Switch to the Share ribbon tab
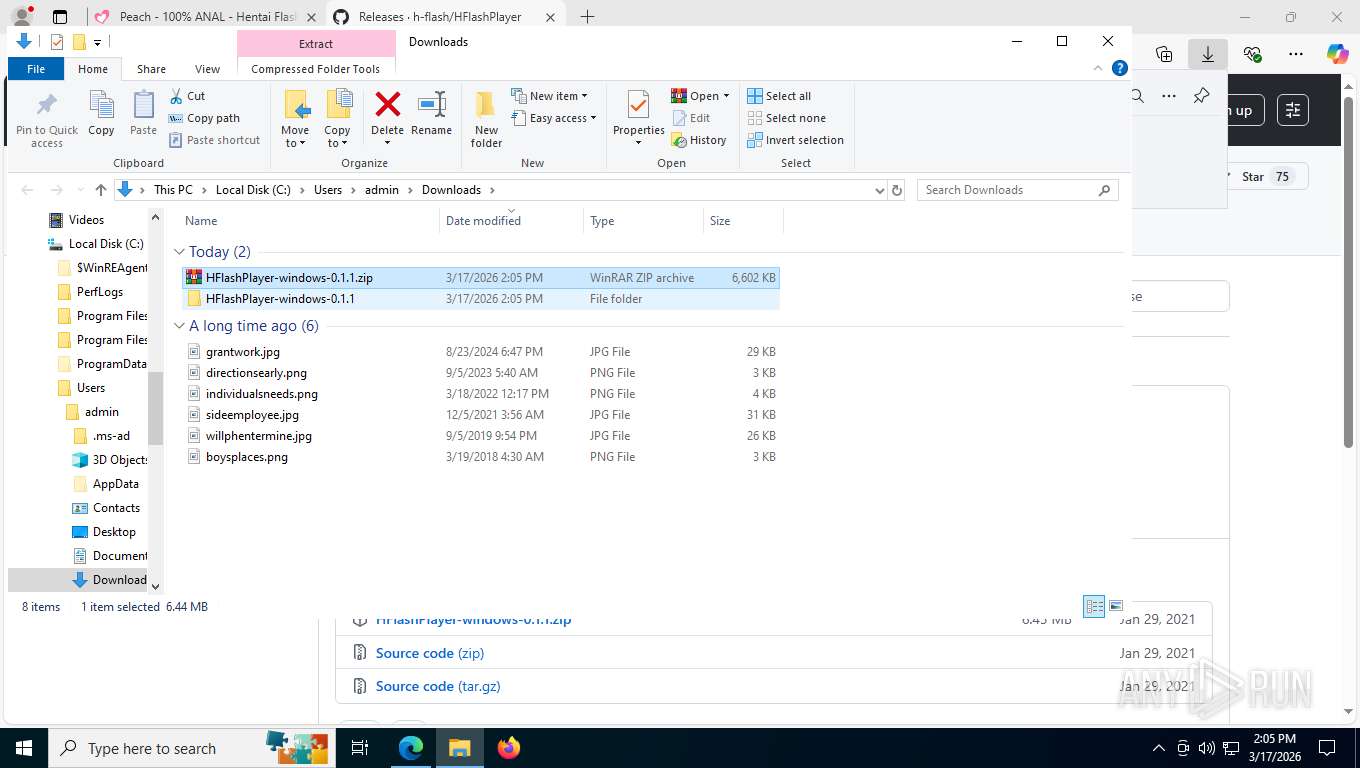 tap(152, 69)
